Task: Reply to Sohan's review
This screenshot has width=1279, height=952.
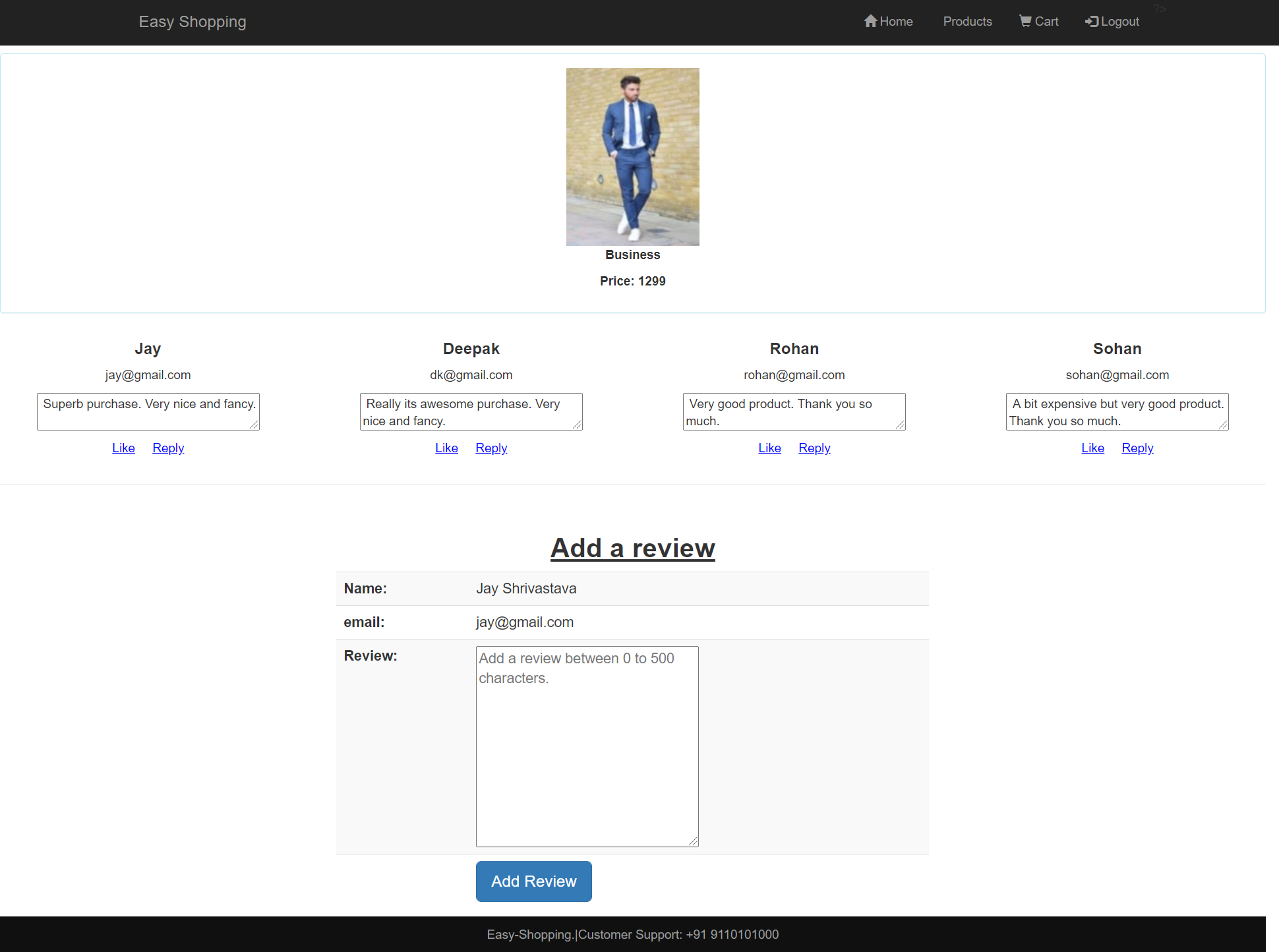Action: 1137,448
